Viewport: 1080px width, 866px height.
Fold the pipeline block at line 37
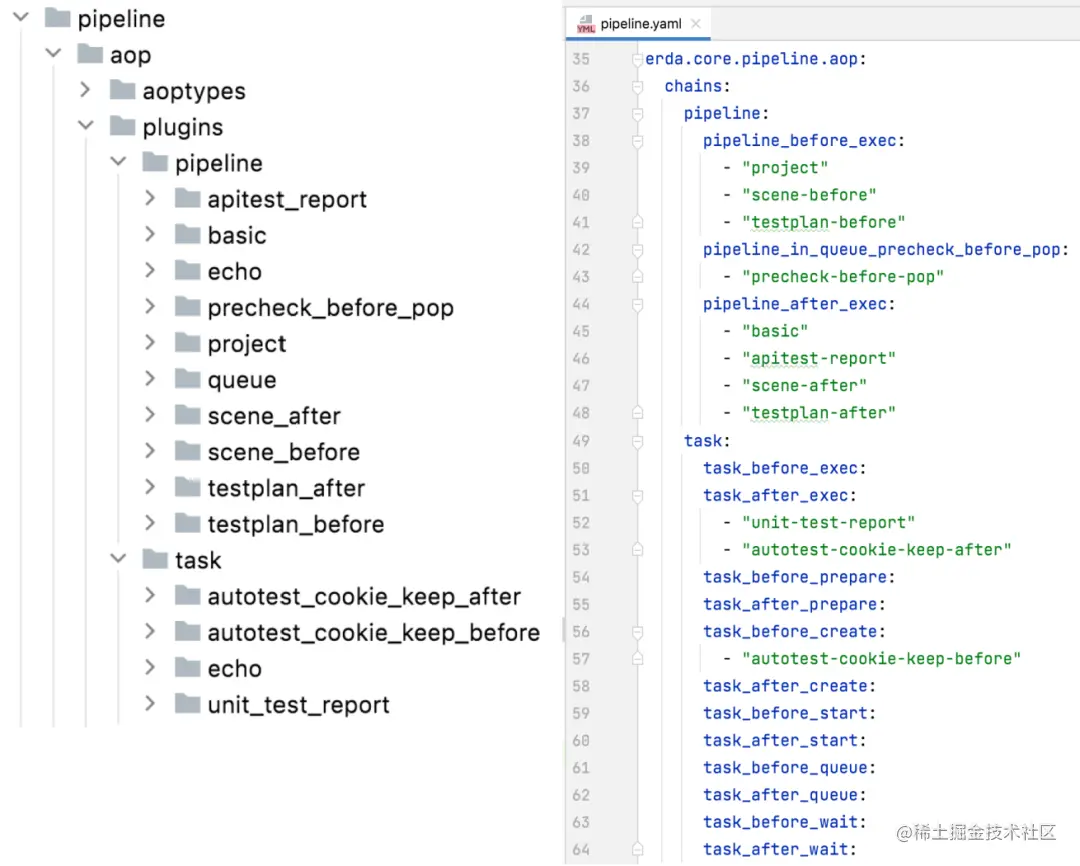(x=637, y=114)
